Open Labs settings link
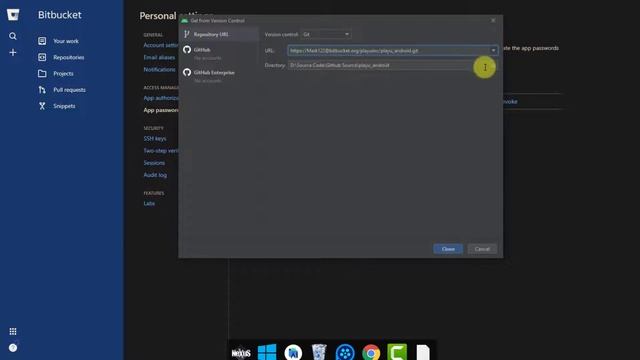 point(149,203)
